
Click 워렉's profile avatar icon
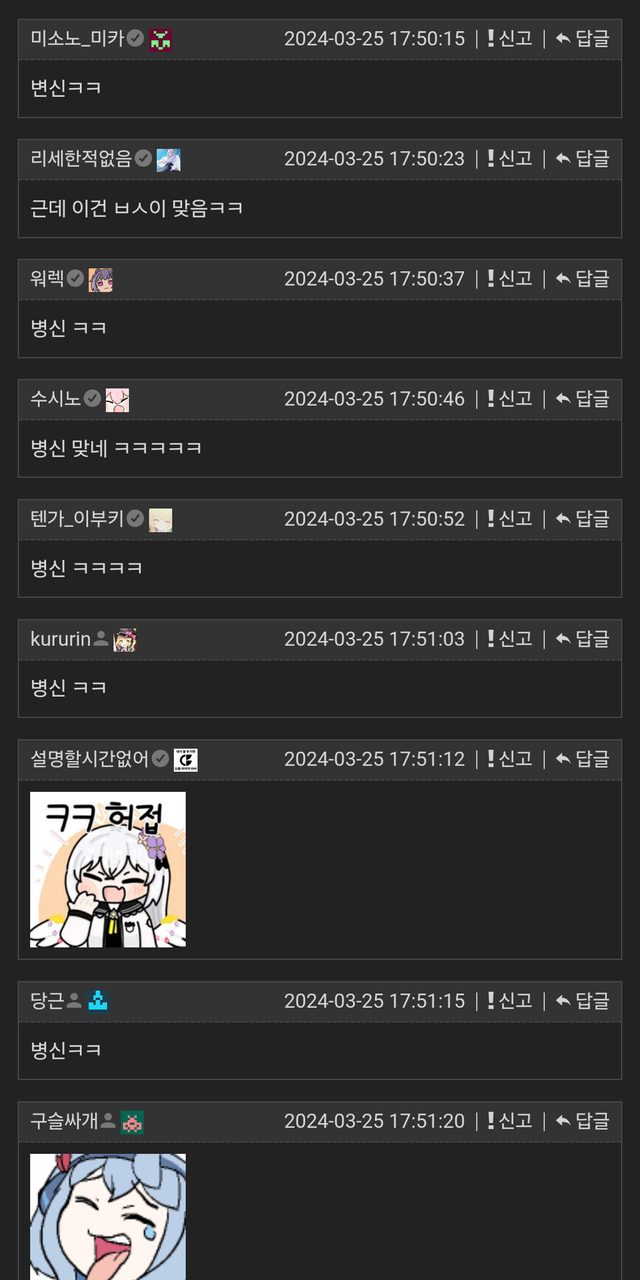(x=100, y=280)
